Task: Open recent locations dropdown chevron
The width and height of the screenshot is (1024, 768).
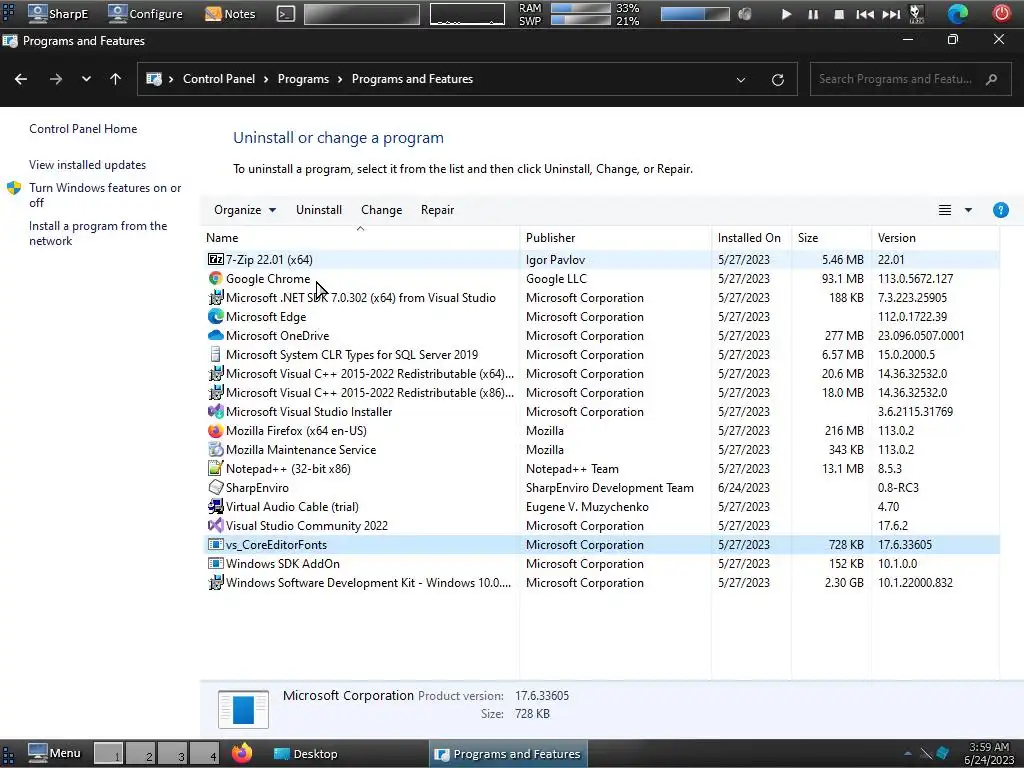Action: coord(86,79)
